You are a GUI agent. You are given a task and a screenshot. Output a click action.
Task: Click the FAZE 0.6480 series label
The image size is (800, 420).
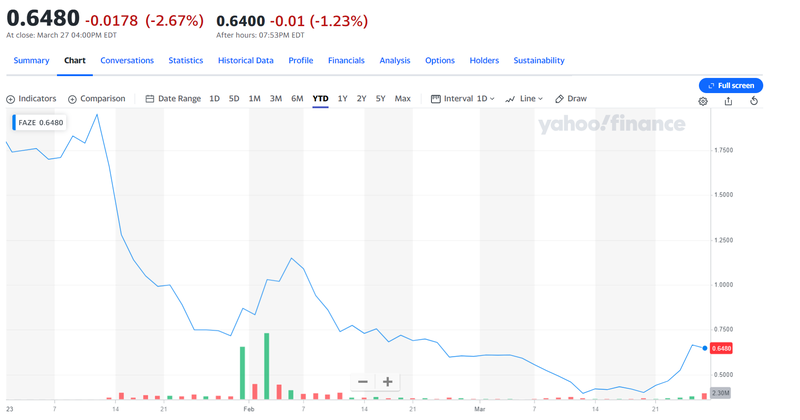[x=39, y=122]
